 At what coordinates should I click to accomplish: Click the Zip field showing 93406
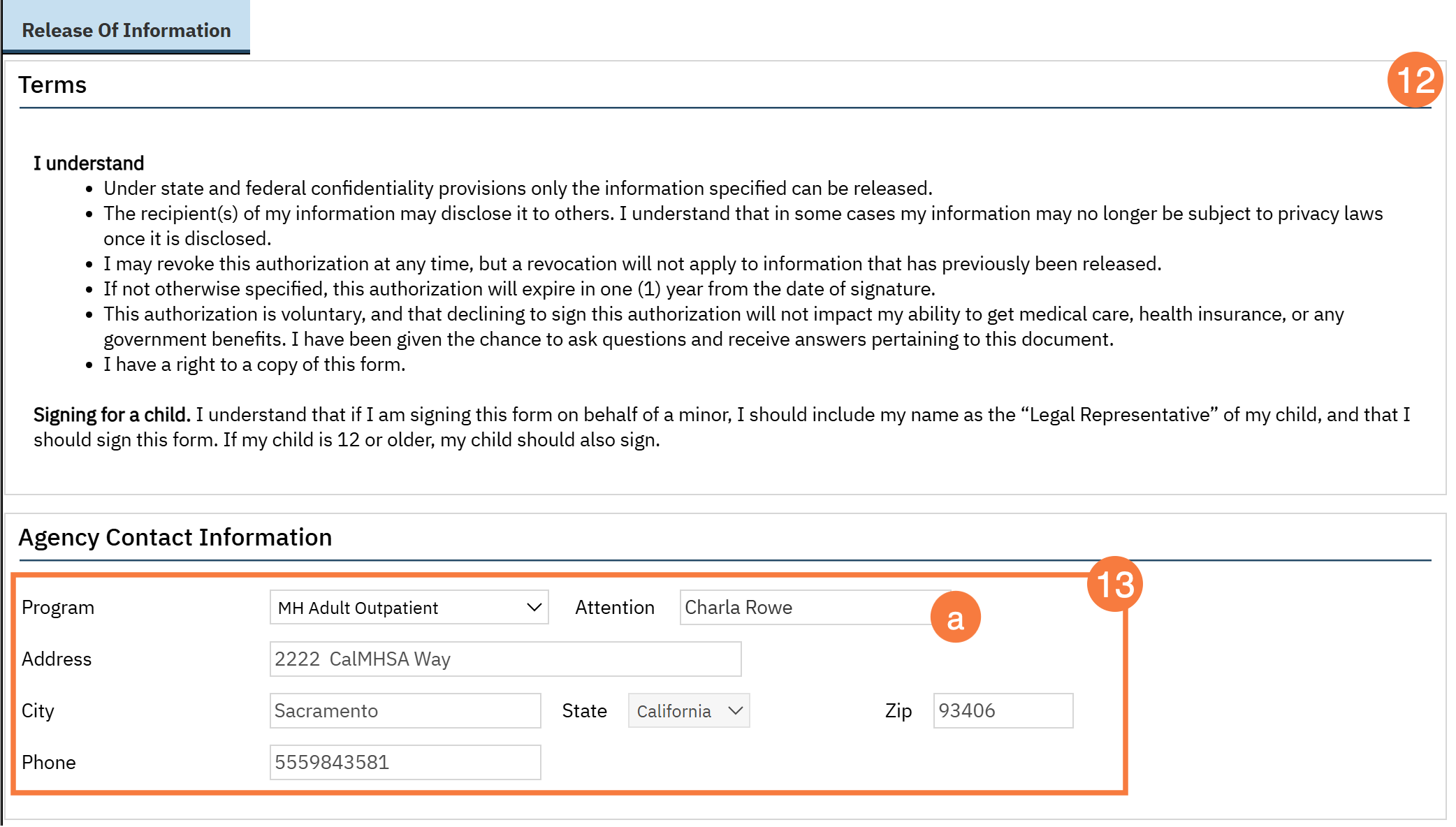point(1003,711)
